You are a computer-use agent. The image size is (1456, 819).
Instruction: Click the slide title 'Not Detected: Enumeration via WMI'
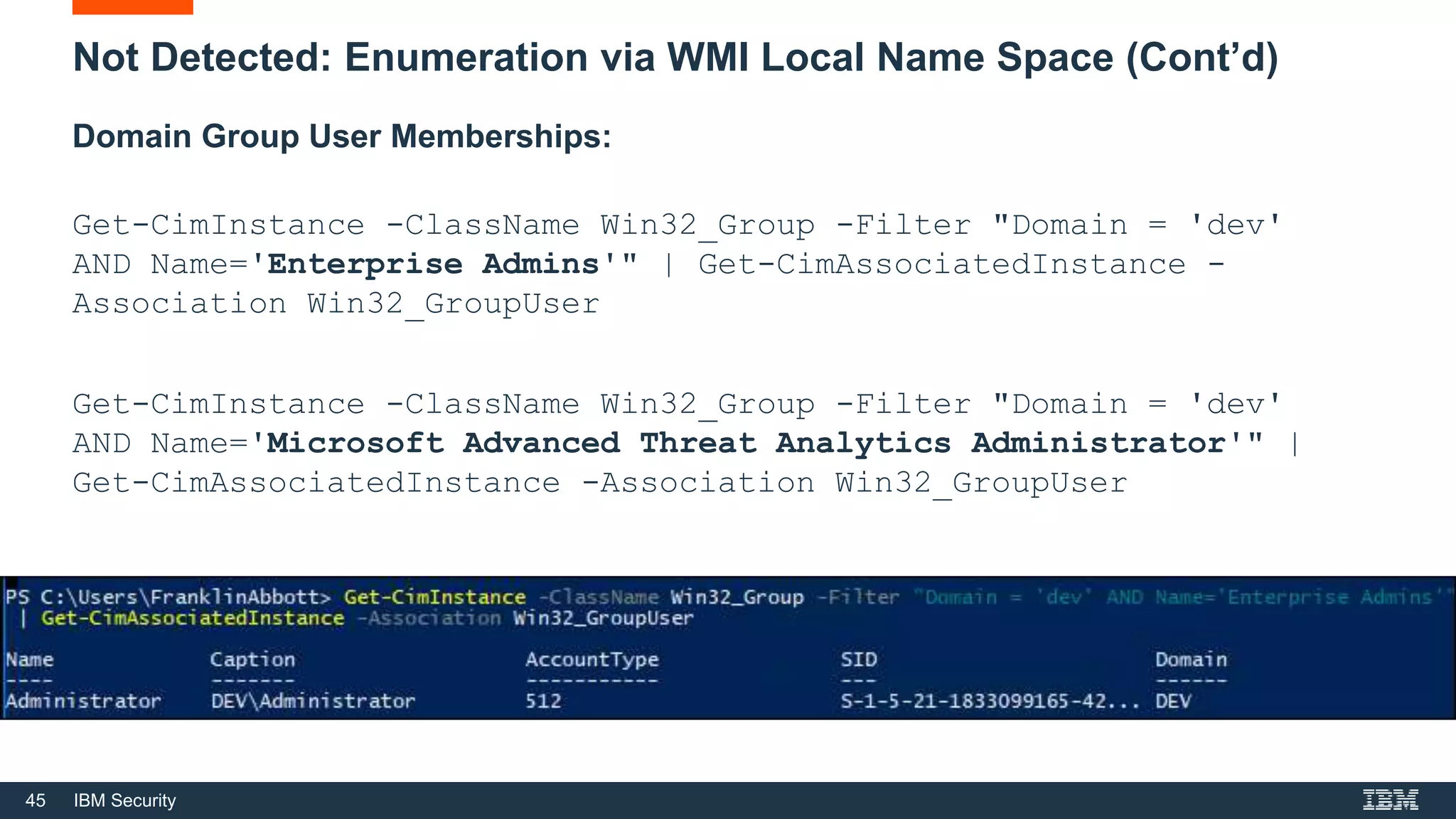click(675, 58)
